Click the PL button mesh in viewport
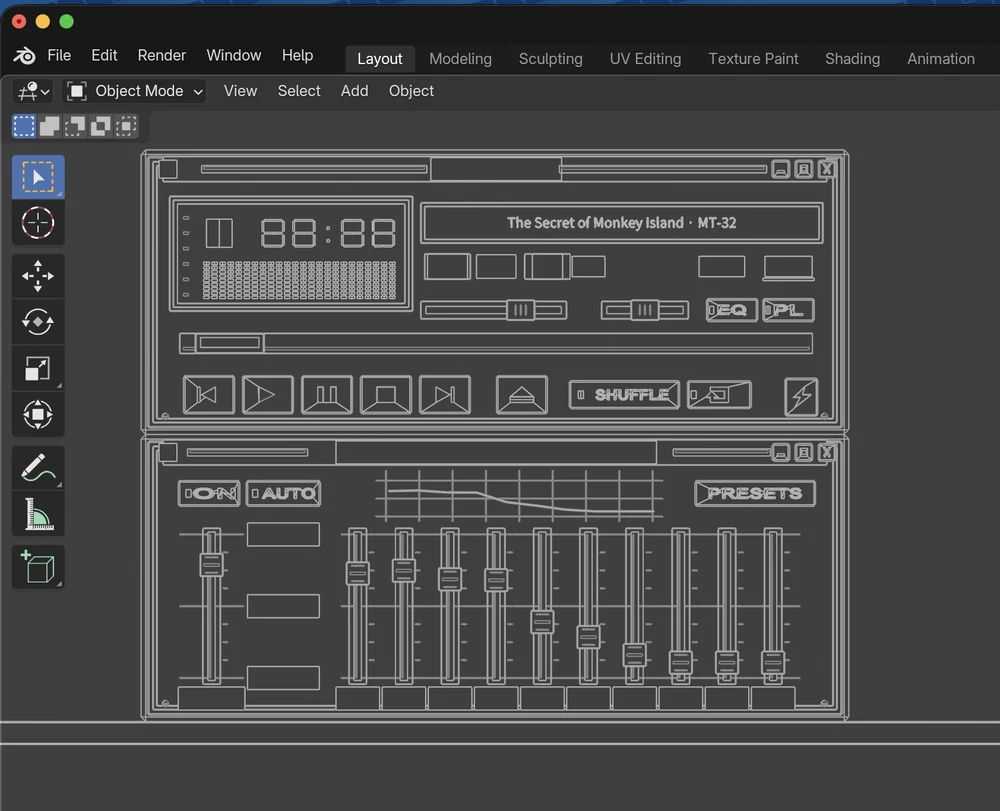Image resolution: width=1000 pixels, height=811 pixels. click(x=788, y=310)
